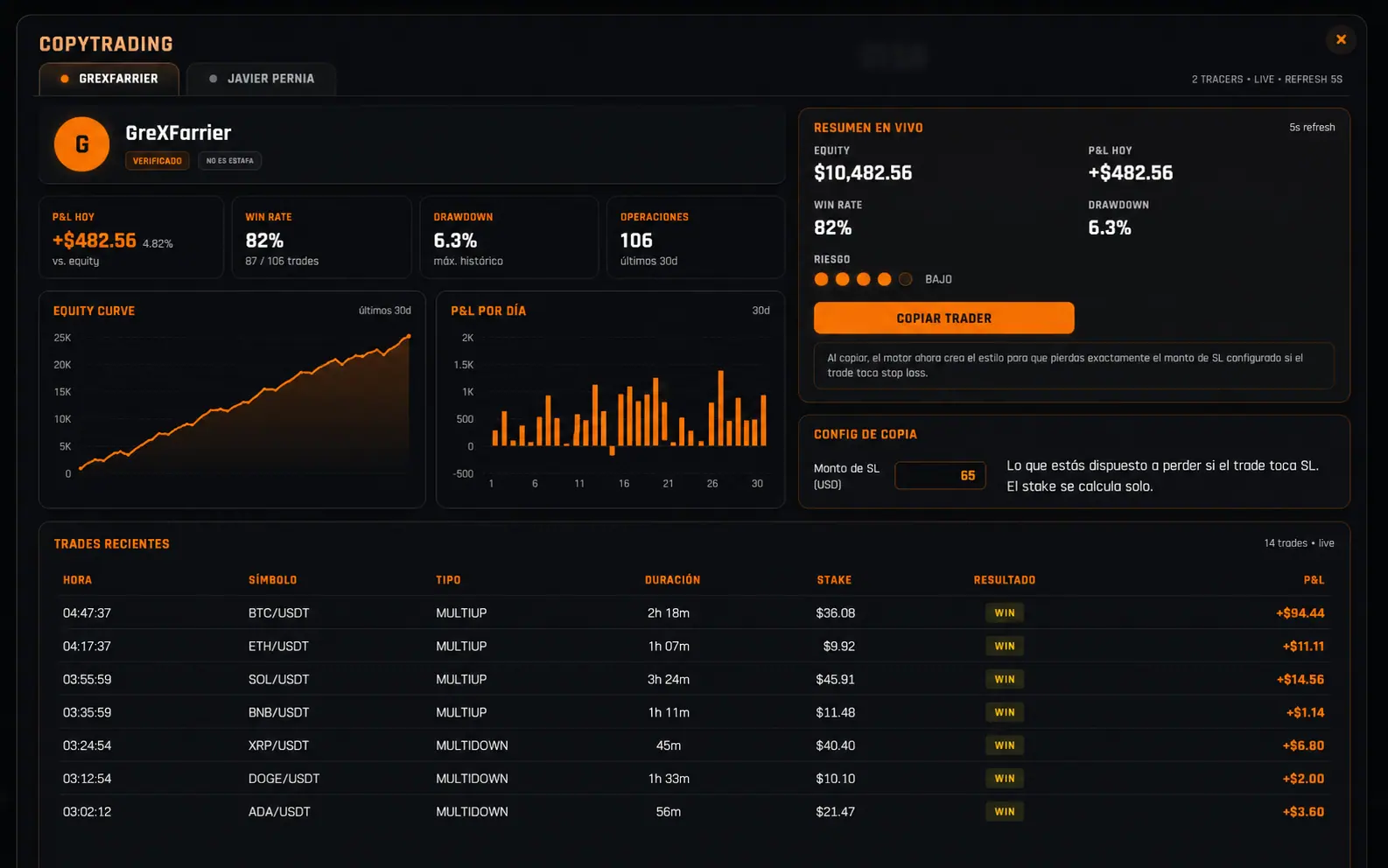Click the +$94.44 P&L value

pyautogui.click(x=1300, y=613)
